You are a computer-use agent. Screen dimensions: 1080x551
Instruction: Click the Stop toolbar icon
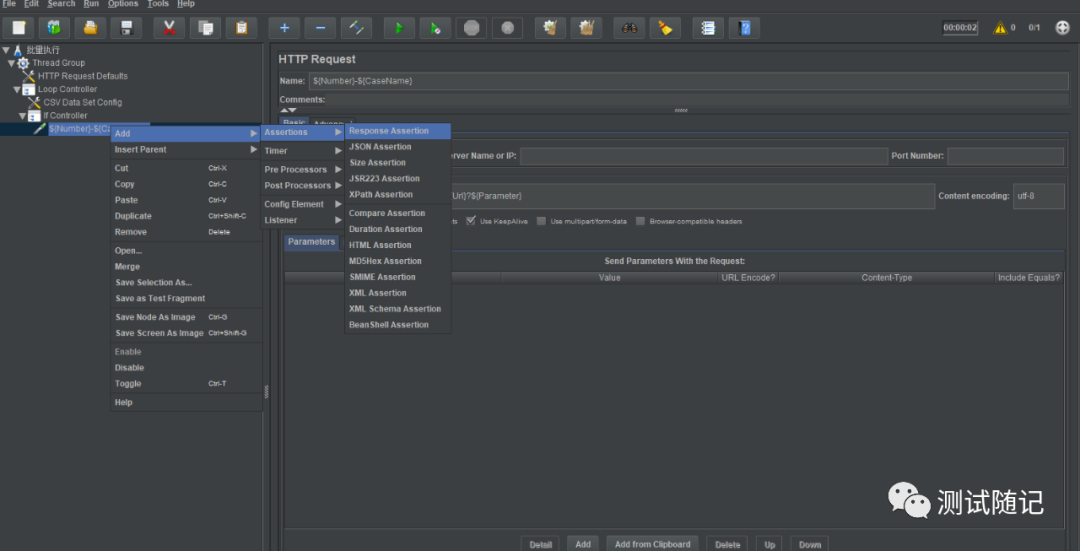pos(471,28)
